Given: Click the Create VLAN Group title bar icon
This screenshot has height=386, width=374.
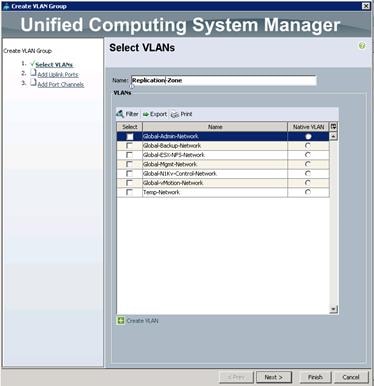Looking at the screenshot, I should (x=6, y=6).
